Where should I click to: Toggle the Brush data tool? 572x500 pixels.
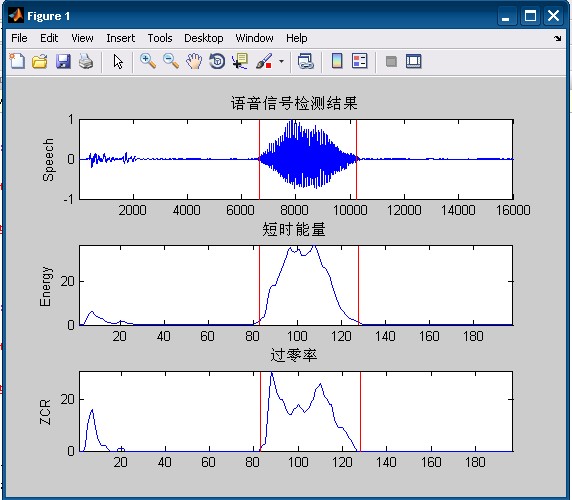pyautogui.click(x=264, y=61)
